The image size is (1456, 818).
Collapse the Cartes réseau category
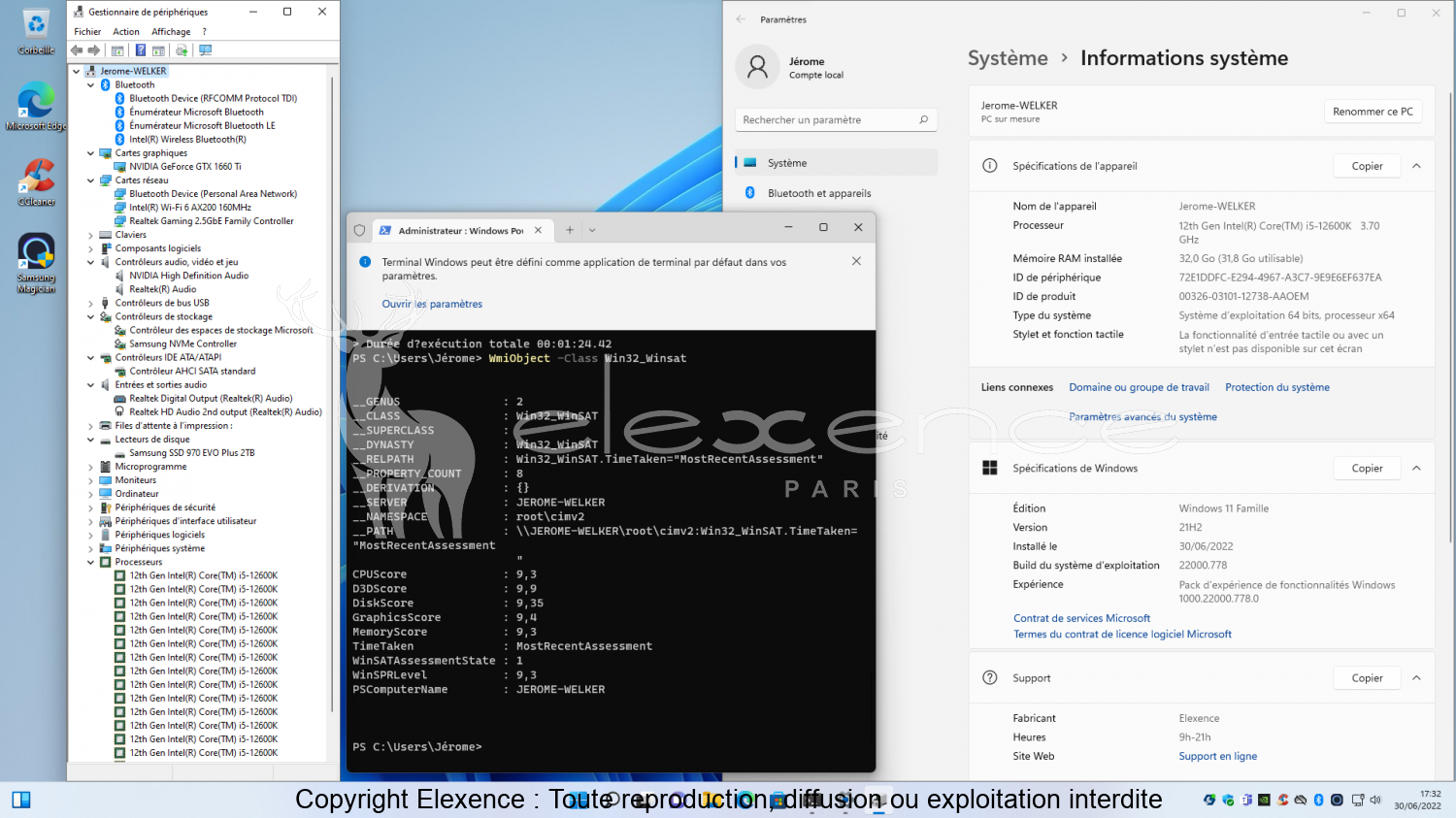click(91, 180)
